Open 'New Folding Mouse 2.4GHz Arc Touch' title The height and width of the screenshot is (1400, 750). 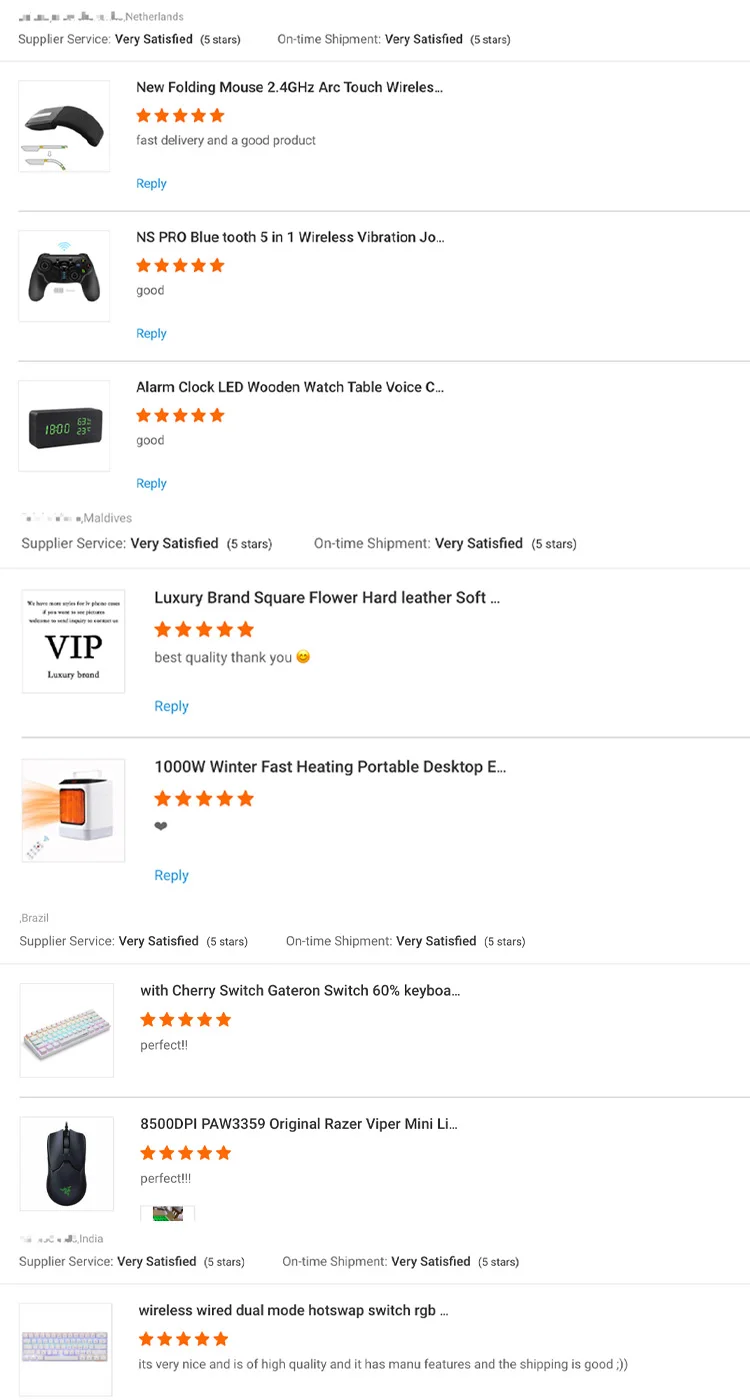click(289, 88)
